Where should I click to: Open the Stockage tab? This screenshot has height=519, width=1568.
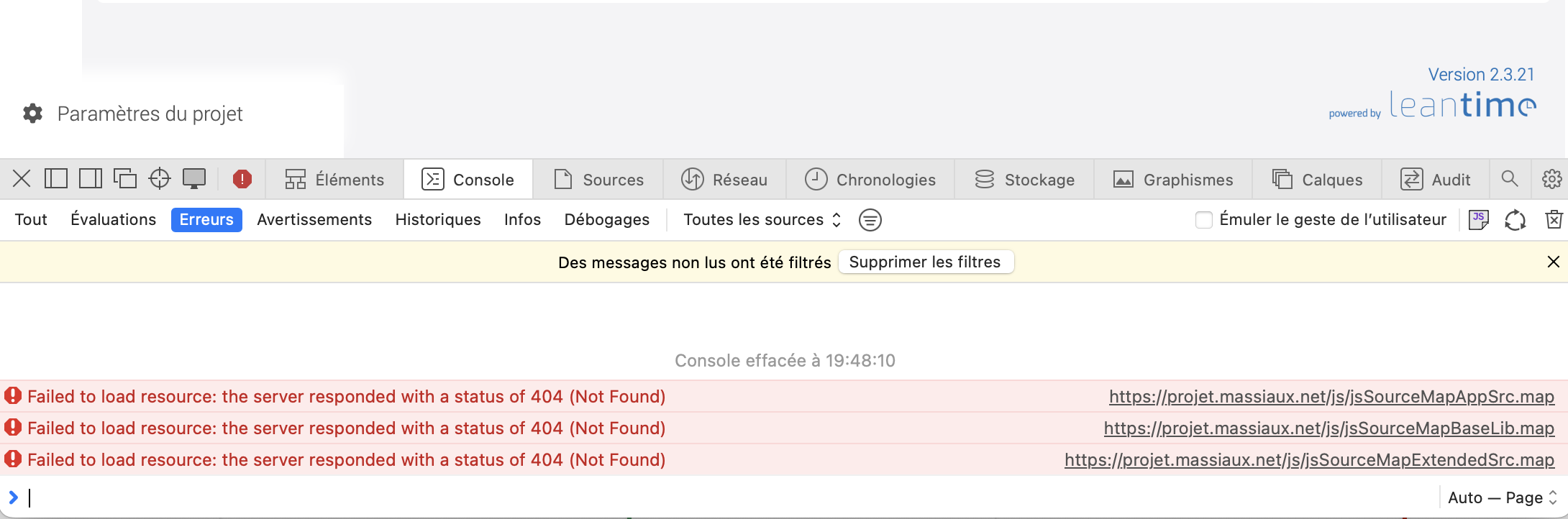pyautogui.click(x=1024, y=179)
